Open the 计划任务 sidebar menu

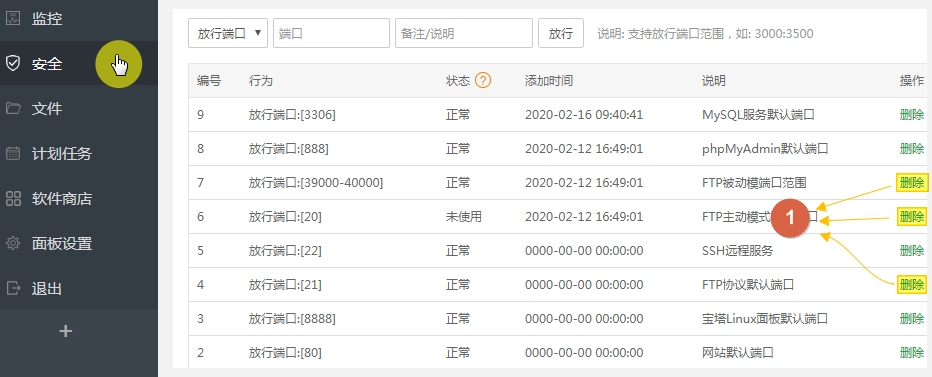click(x=79, y=153)
